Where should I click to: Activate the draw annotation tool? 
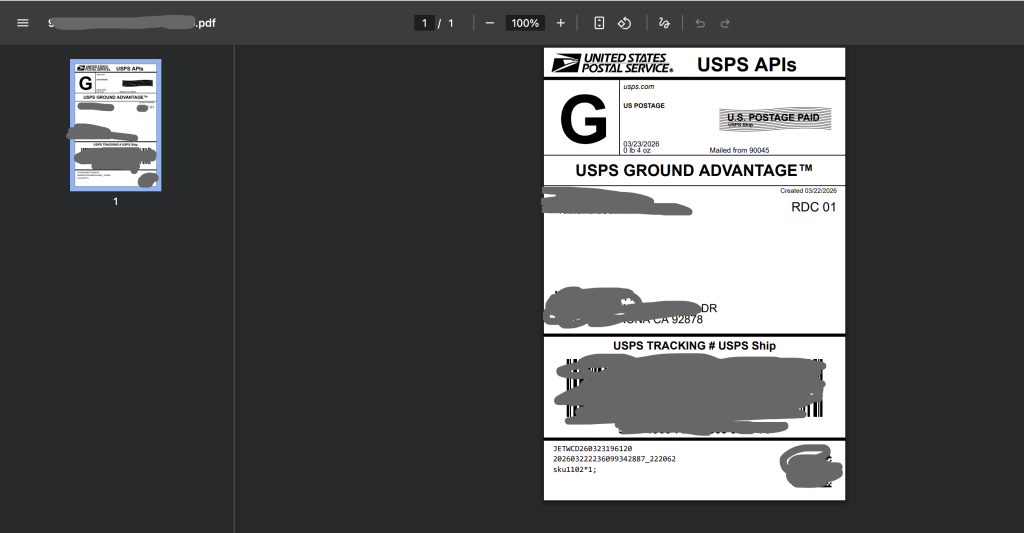point(664,22)
